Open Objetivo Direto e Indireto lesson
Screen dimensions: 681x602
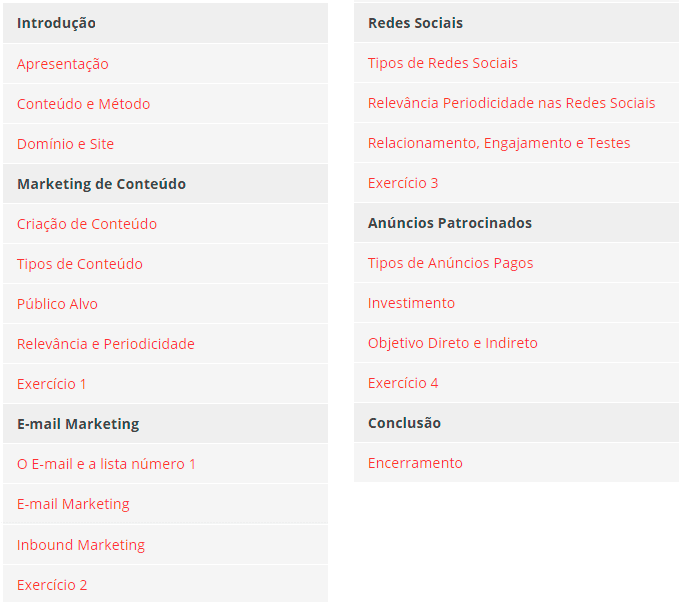click(453, 343)
